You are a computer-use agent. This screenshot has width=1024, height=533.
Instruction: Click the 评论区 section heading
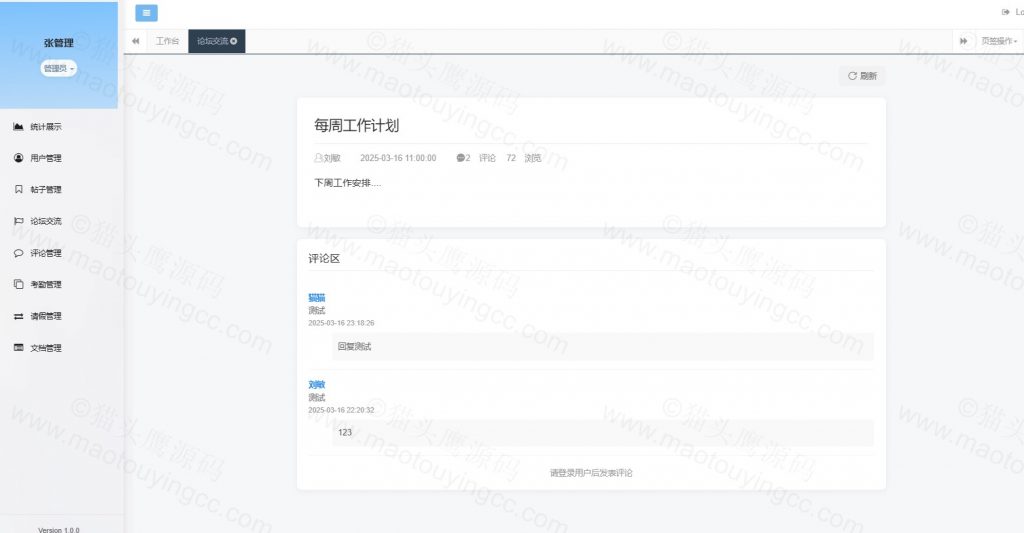tap(324, 259)
